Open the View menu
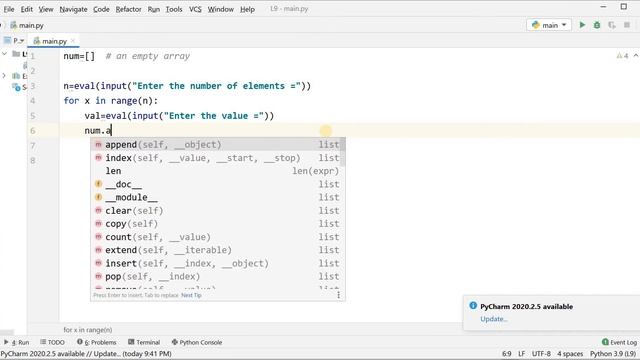This screenshot has width=640, height=360. coord(46,9)
